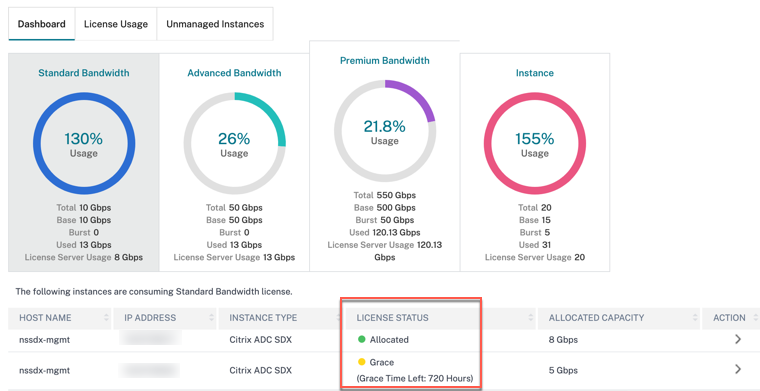Sort by IP Address column arrows
The width and height of the screenshot is (760, 391).
tap(211, 318)
